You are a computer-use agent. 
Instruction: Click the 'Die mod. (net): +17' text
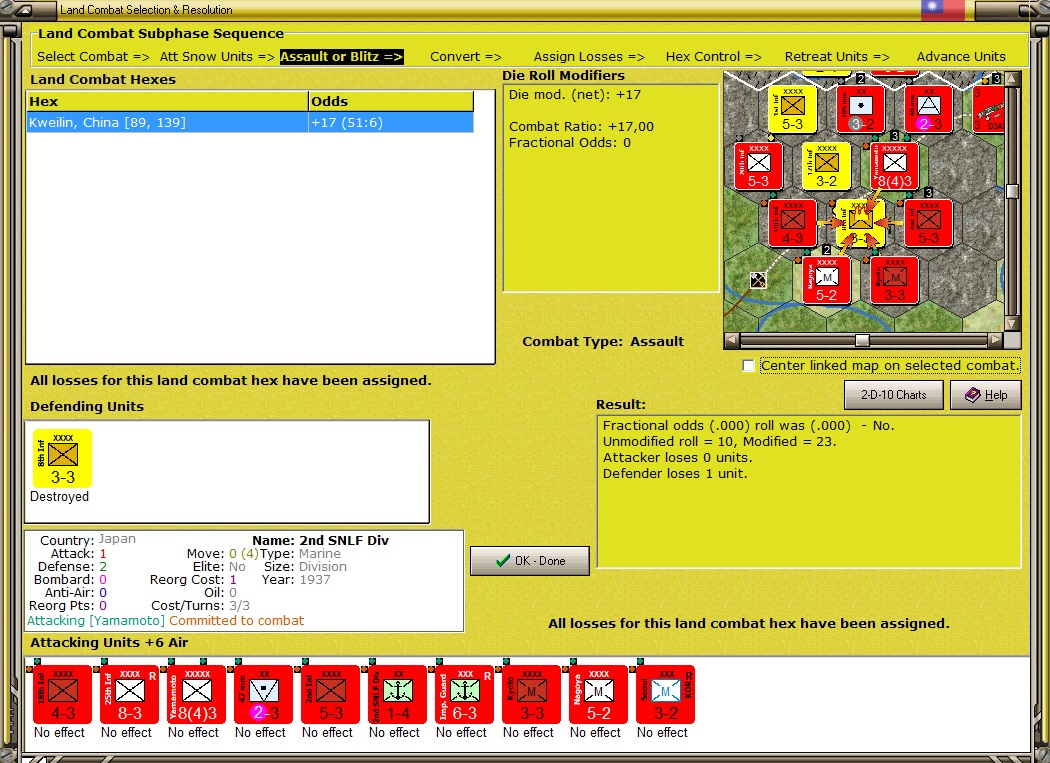(x=575, y=94)
